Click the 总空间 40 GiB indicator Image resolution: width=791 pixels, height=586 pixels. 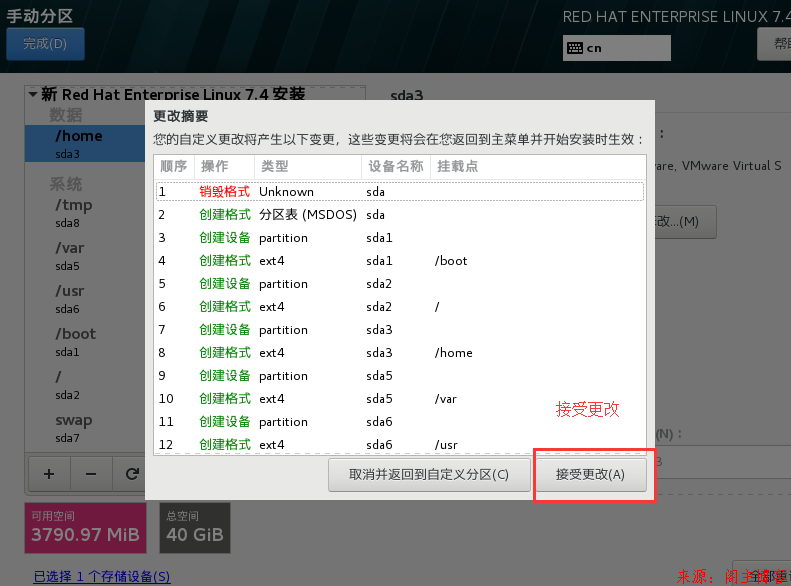click(195, 528)
